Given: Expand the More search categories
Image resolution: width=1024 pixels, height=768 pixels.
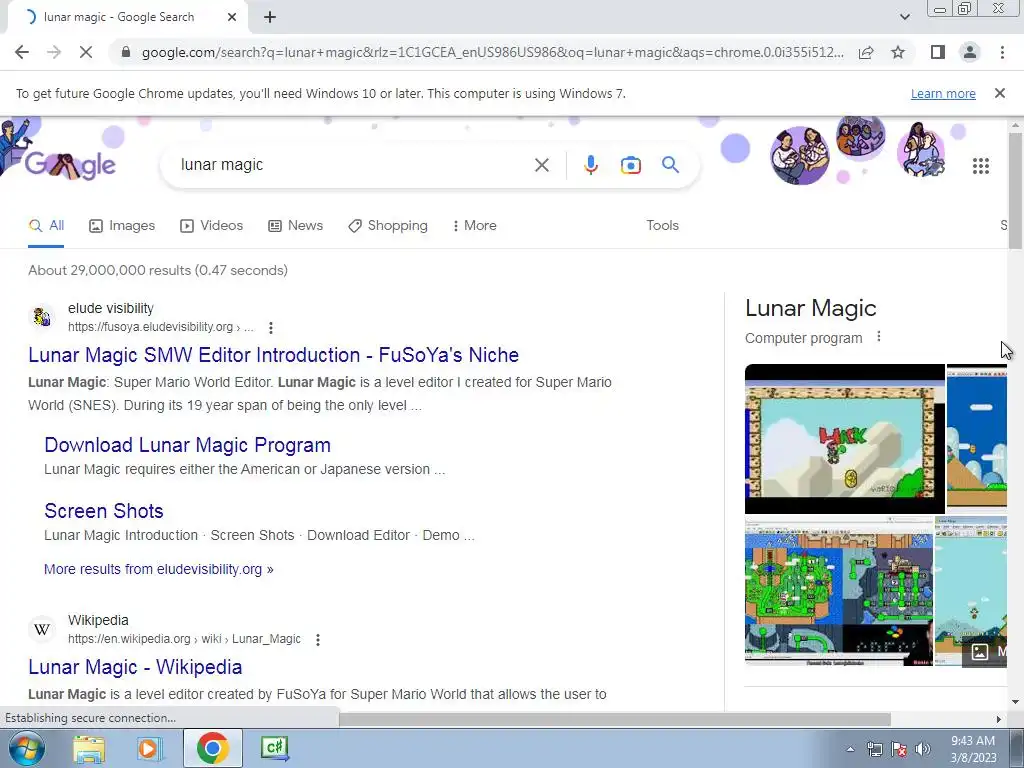Looking at the screenshot, I should 474,226.
